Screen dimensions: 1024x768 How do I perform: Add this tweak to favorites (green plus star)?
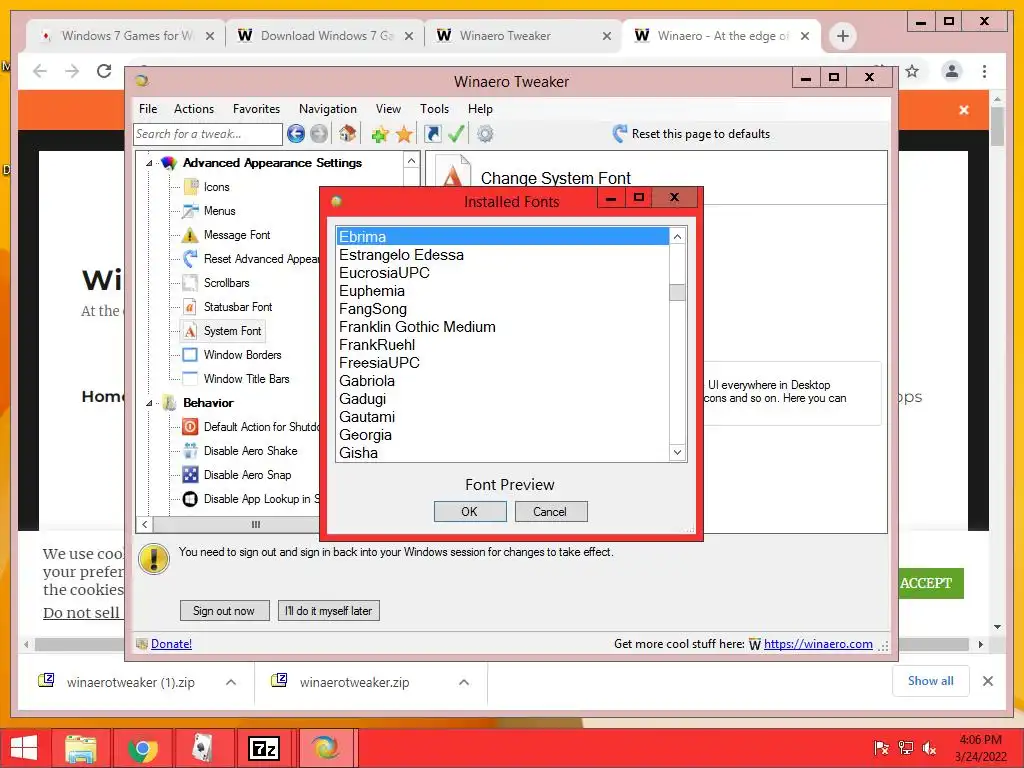click(380, 134)
